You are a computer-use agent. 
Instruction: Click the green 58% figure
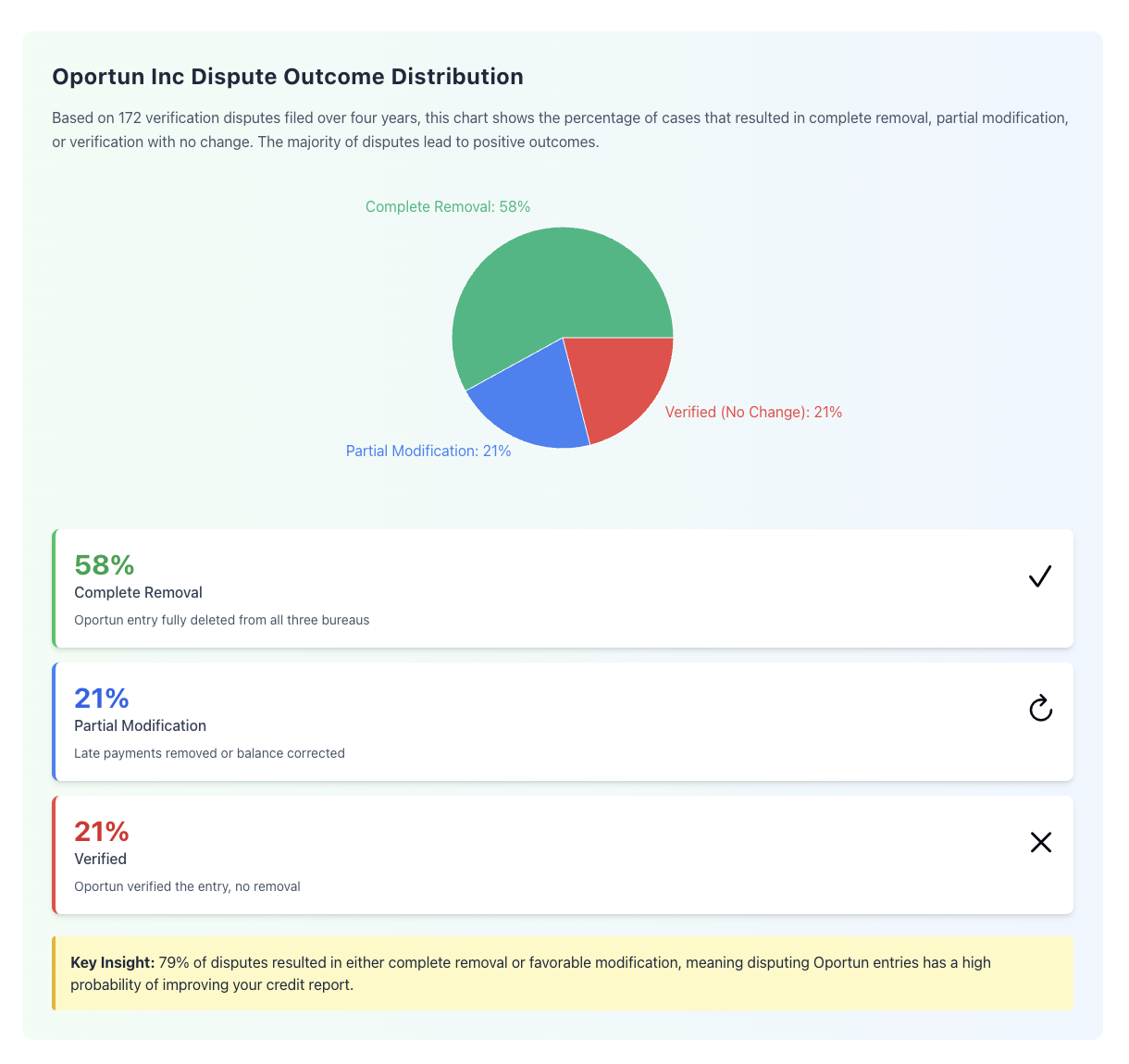[x=105, y=564]
